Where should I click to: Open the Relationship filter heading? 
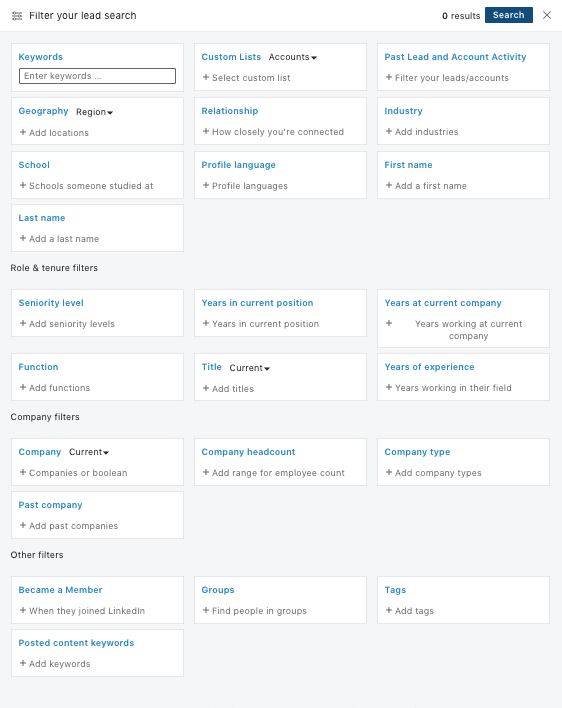[x=230, y=111]
